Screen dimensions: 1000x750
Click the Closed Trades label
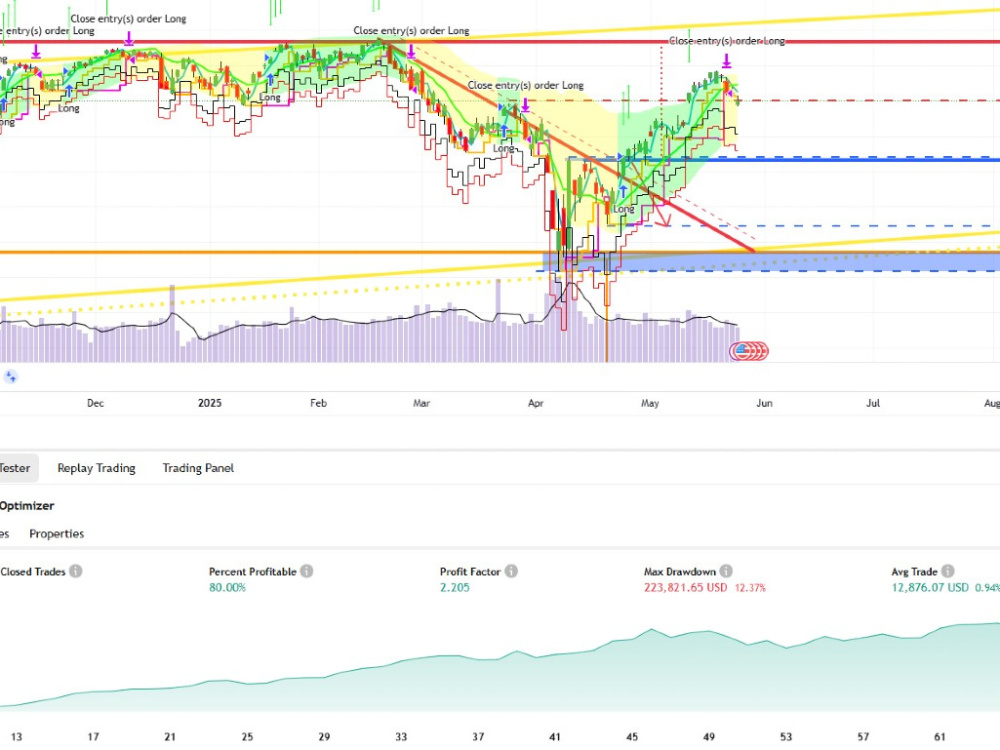click(x=33, y=571)
